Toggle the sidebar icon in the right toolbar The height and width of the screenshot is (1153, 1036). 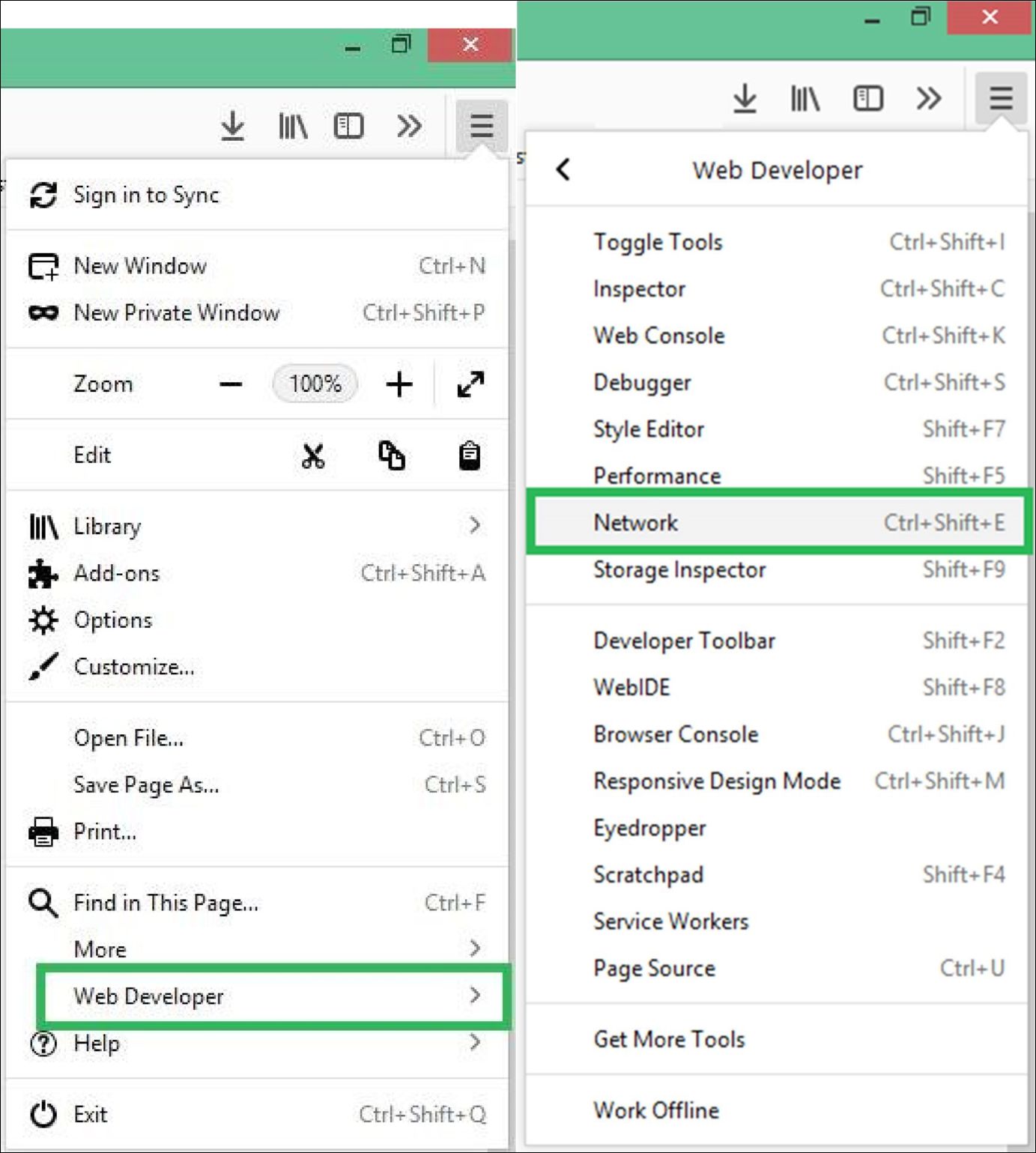click(867, 98)
